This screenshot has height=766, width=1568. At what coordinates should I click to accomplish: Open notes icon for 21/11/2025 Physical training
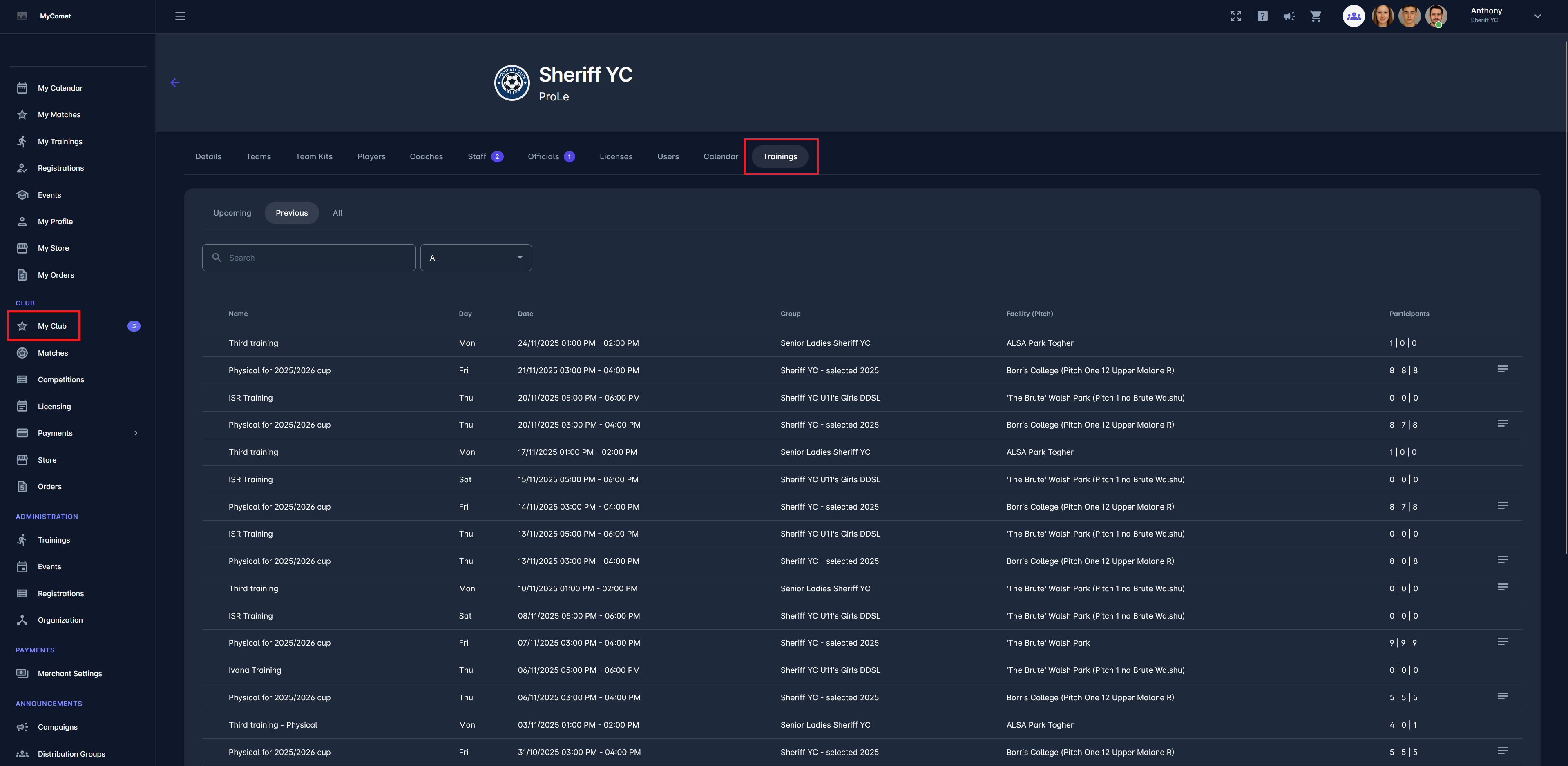[x=1502, y=369]
